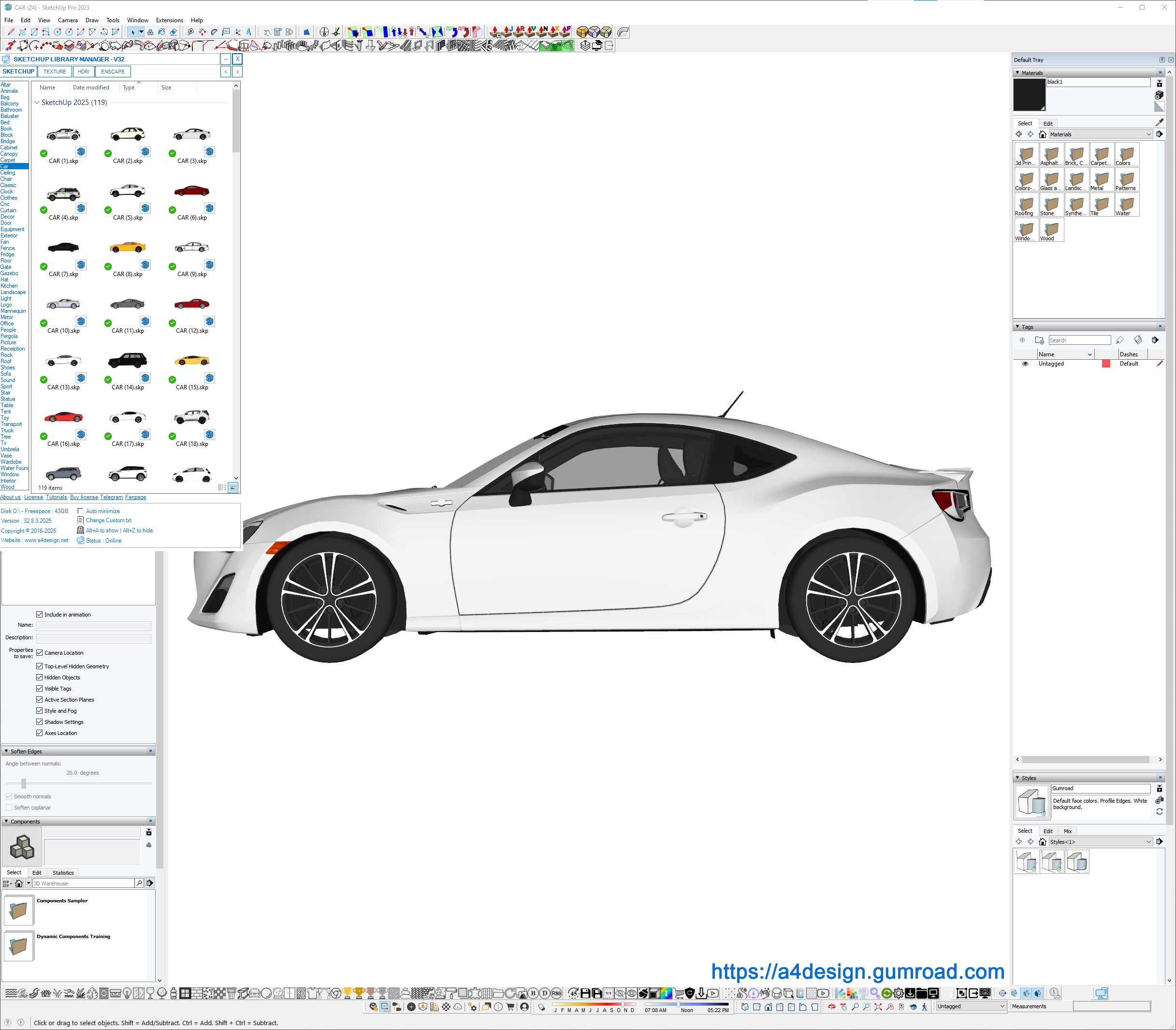The image size is (1176, 1030).
Task: Switch to the TEXTURE tab
Action: [x=55, y=72]
